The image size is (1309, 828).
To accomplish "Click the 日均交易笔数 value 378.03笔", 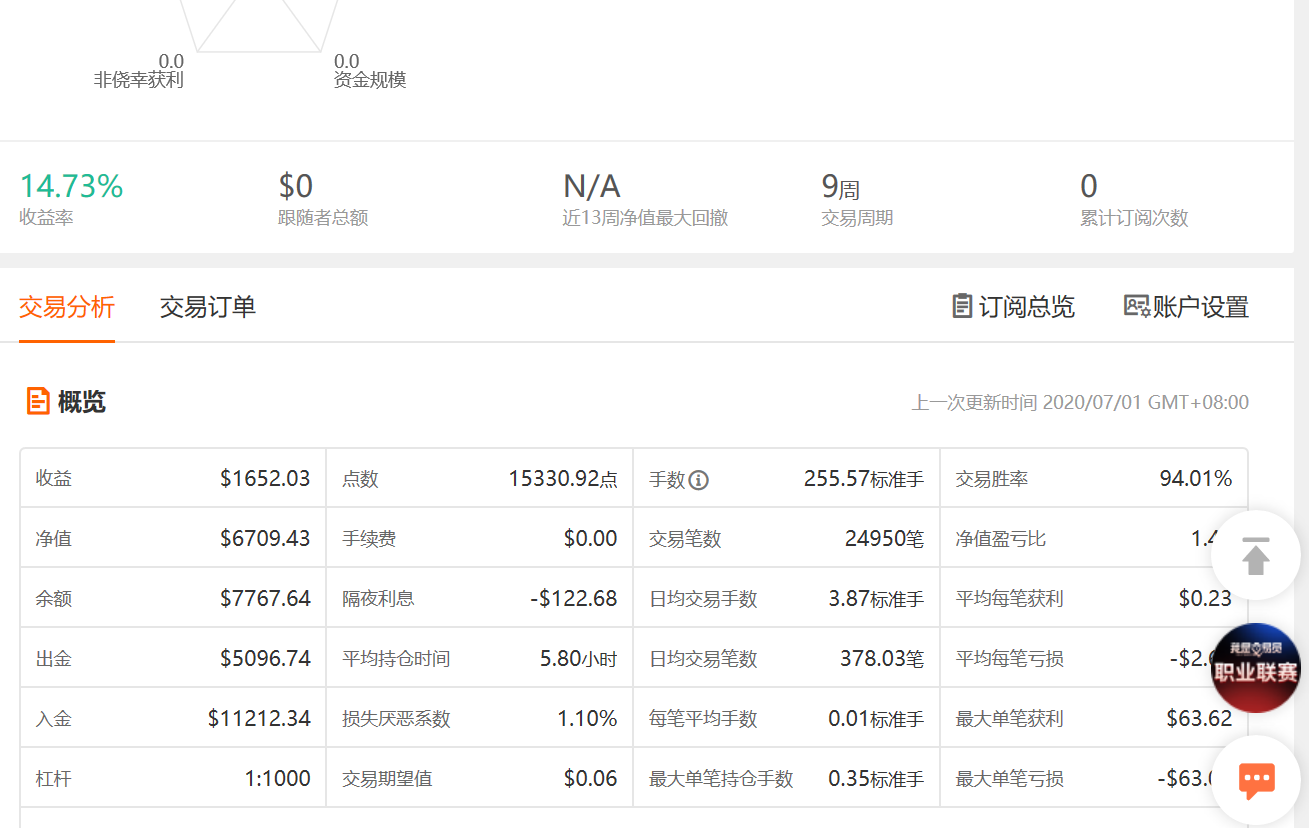I will (882, 659).
